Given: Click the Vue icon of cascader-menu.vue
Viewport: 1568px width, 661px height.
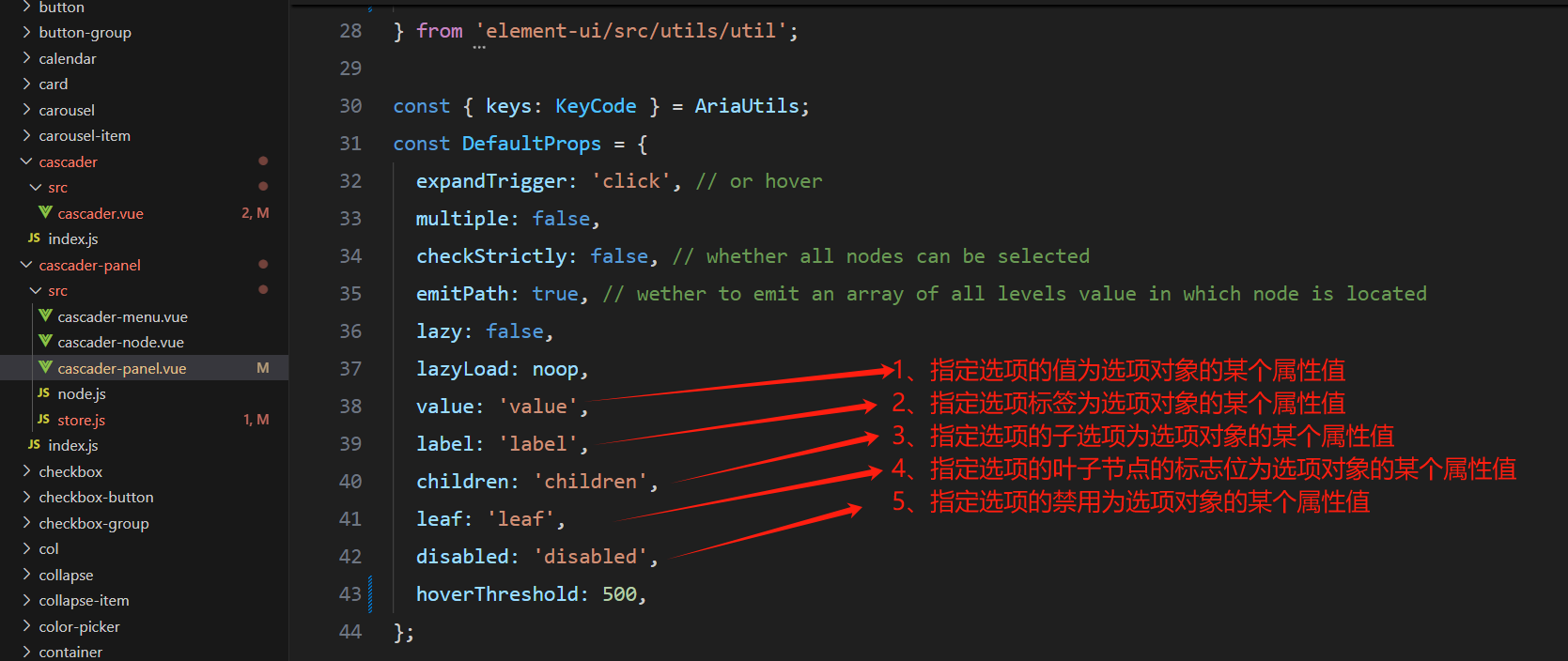Looking at the screenshot, I should [x=45, y=315].
